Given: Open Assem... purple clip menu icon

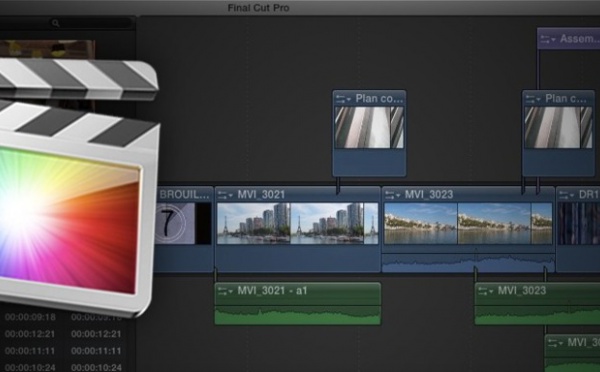Looking at the screenshot, I should click(548, 39).
